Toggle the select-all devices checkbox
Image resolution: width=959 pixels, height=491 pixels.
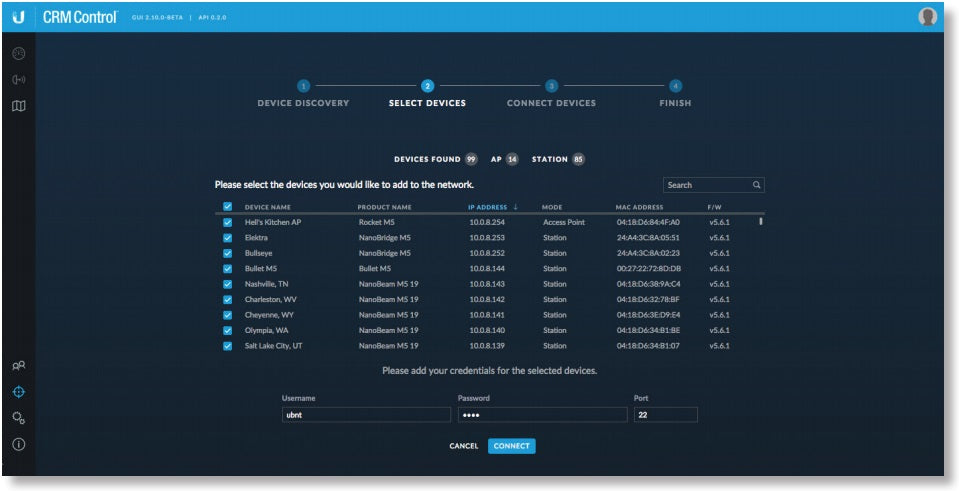coord(228,207)
